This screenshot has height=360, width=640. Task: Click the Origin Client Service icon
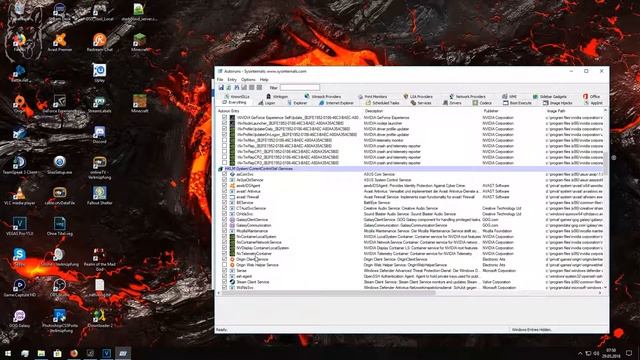[x=232, y=259]
